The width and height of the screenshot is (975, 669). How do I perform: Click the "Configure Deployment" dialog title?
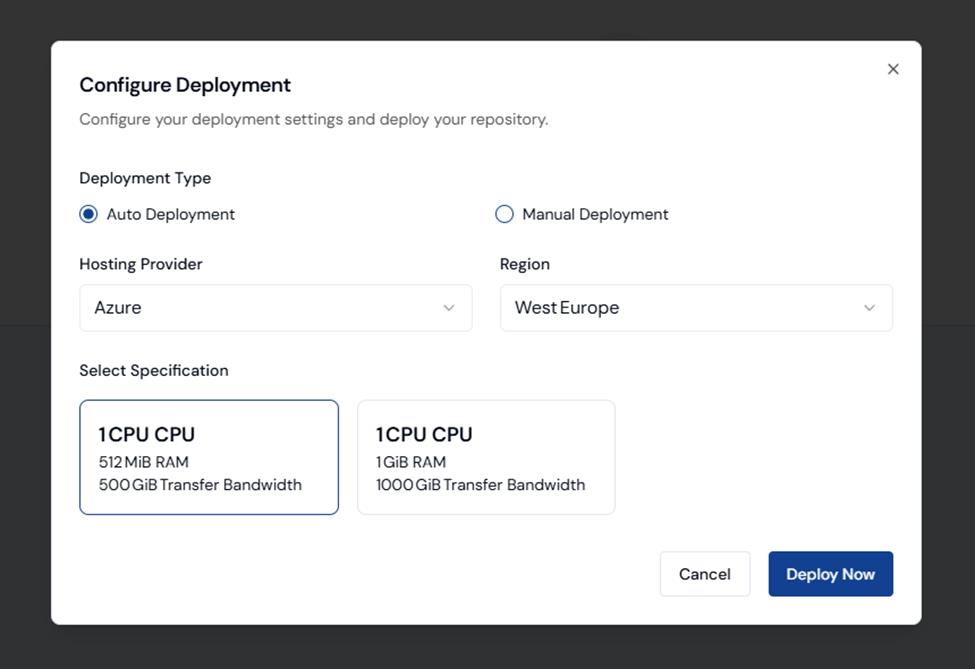pos(185,85)
